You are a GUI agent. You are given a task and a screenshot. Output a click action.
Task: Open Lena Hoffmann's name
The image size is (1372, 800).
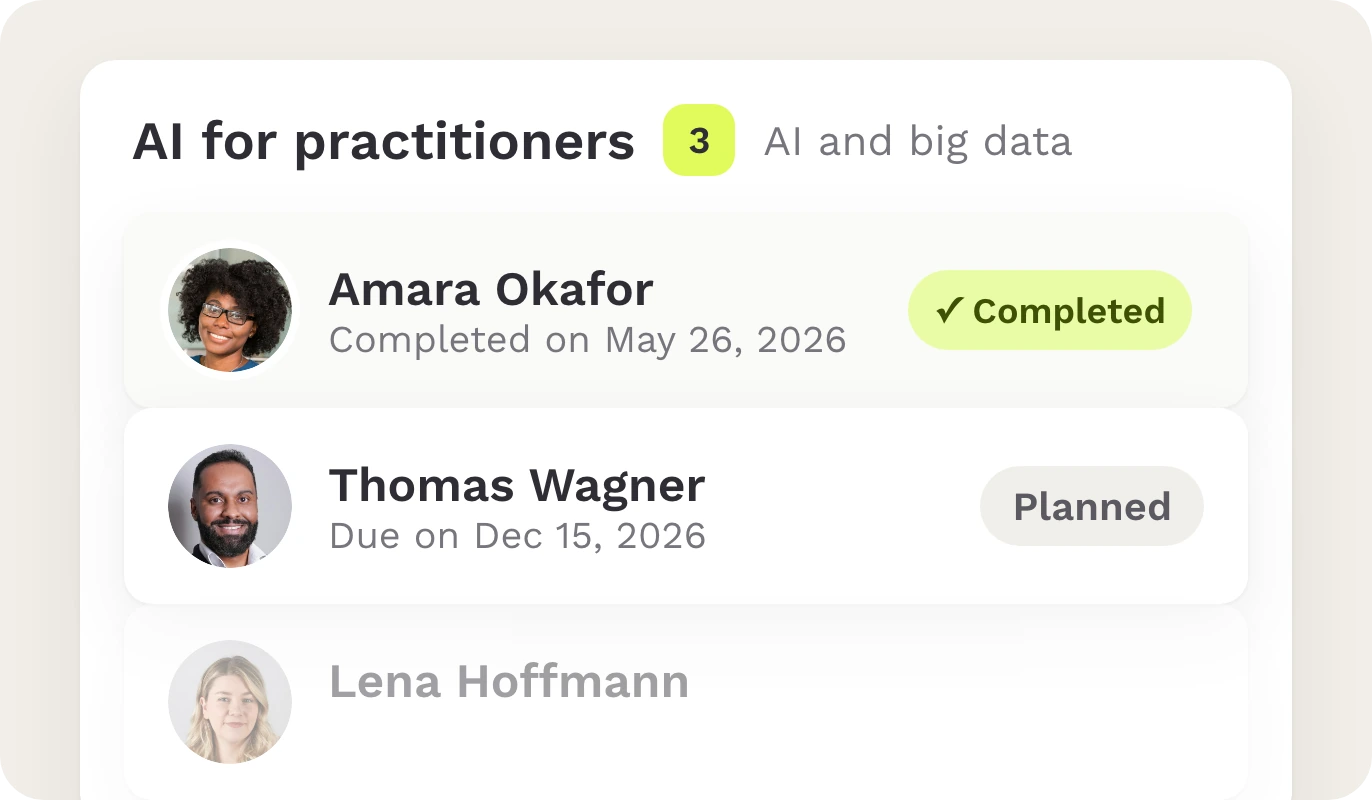[509, 681]
